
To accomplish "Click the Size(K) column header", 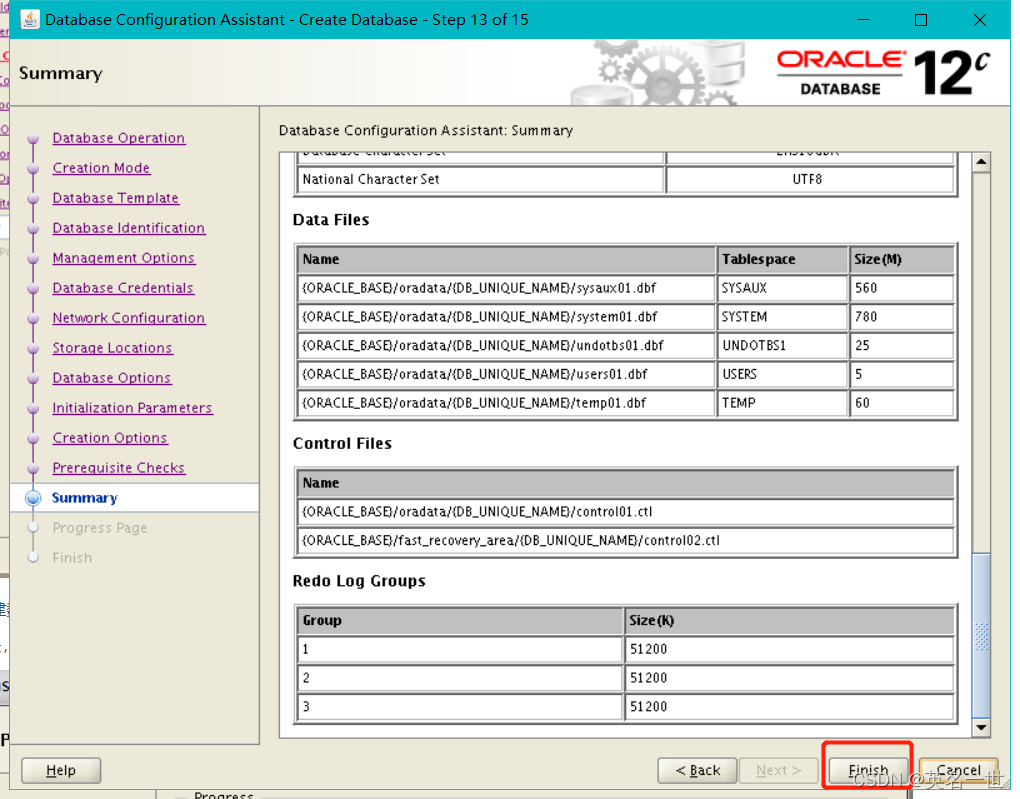I will tap(789, 620).
